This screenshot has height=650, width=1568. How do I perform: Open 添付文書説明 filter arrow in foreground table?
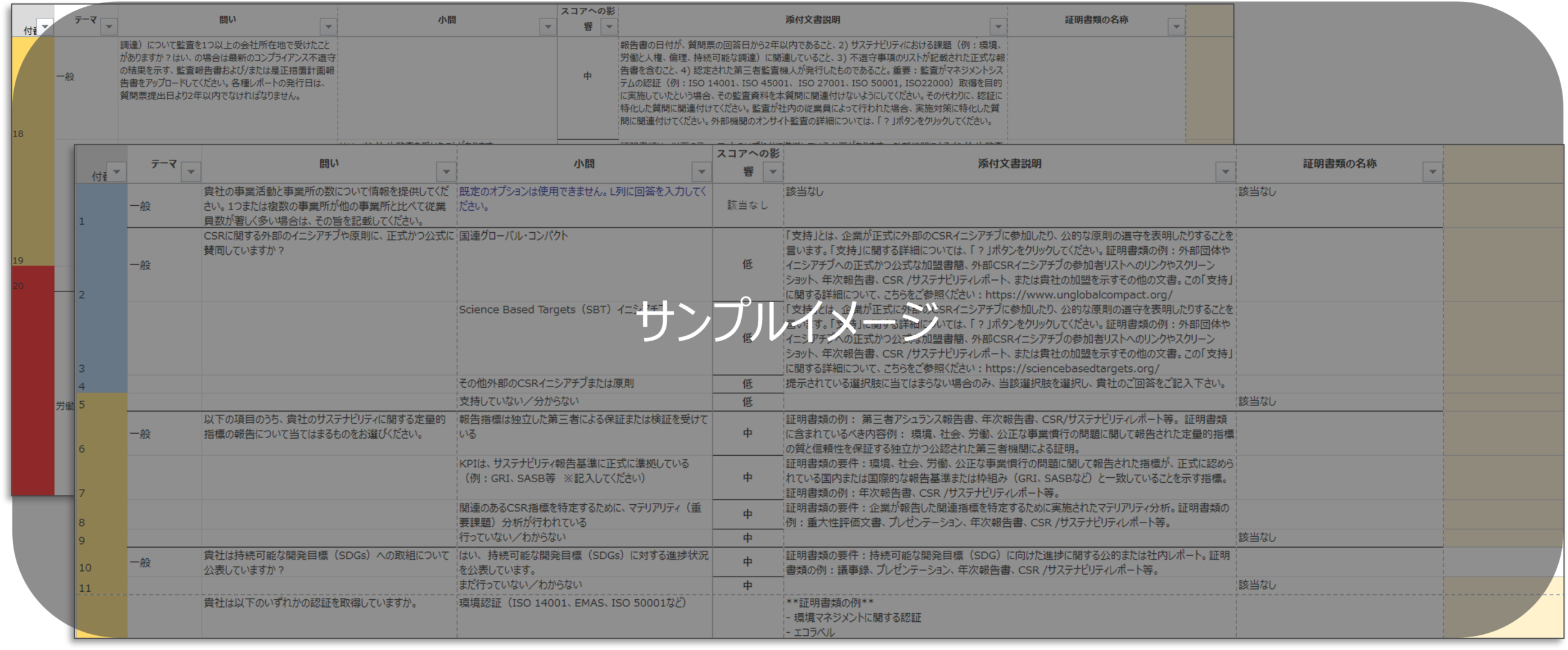point(1225,172)
